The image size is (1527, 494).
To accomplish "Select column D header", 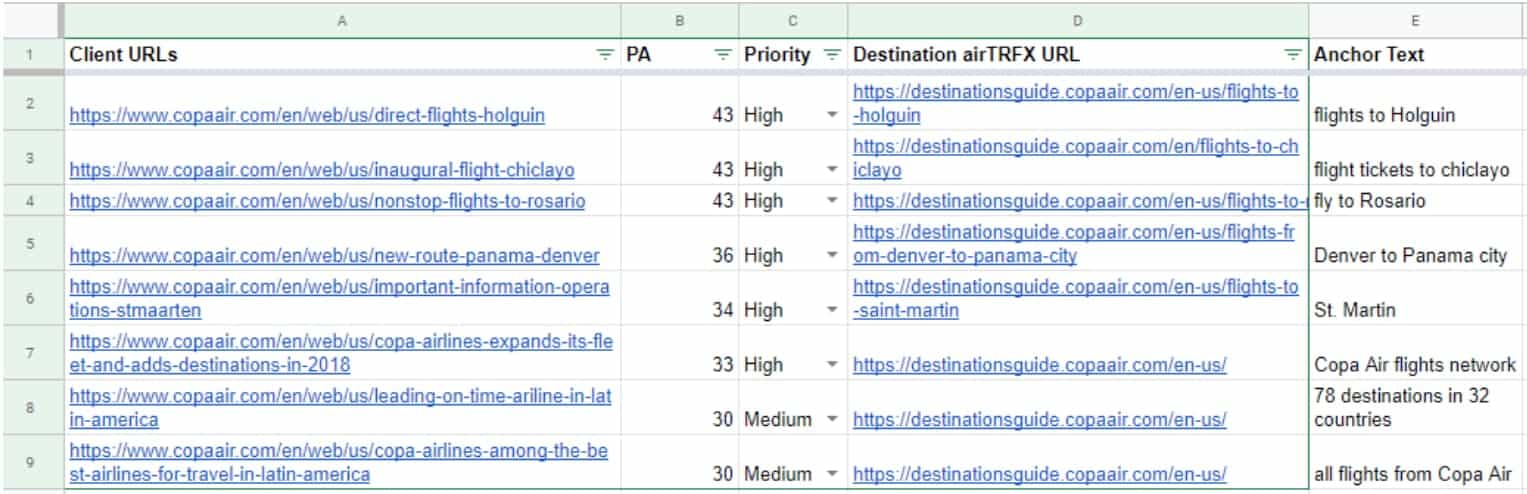I will pyautogui.click(x=1078, y=20).
